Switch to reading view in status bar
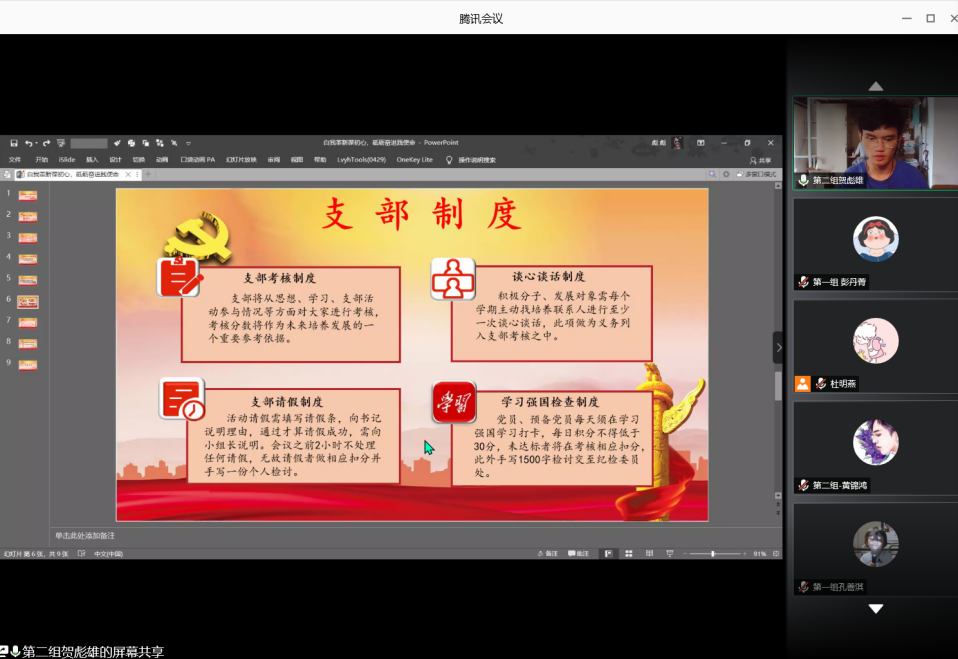The height and width of the screenshot is (659, 958). (649, 553)
